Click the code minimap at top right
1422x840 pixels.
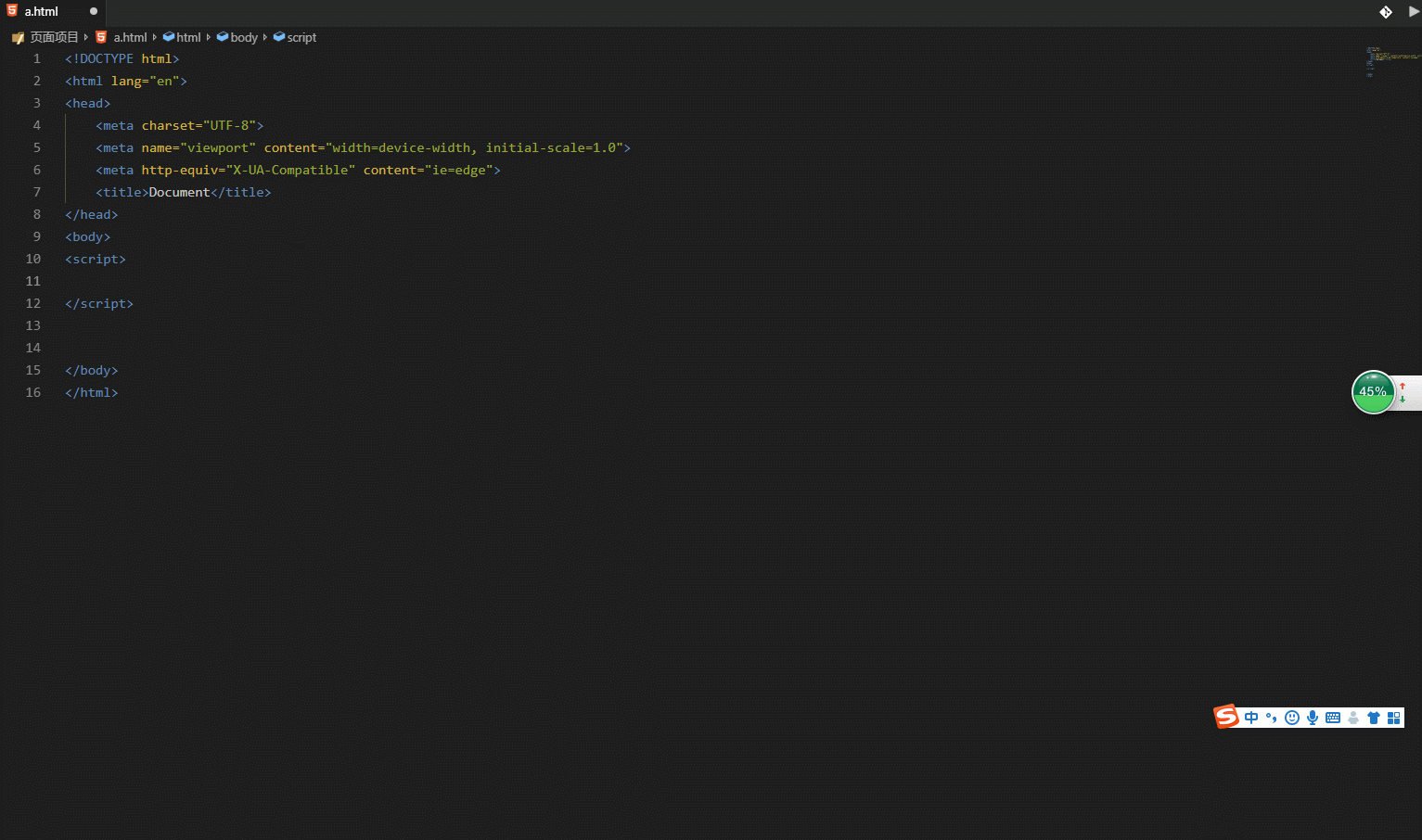coord(1392,61)
